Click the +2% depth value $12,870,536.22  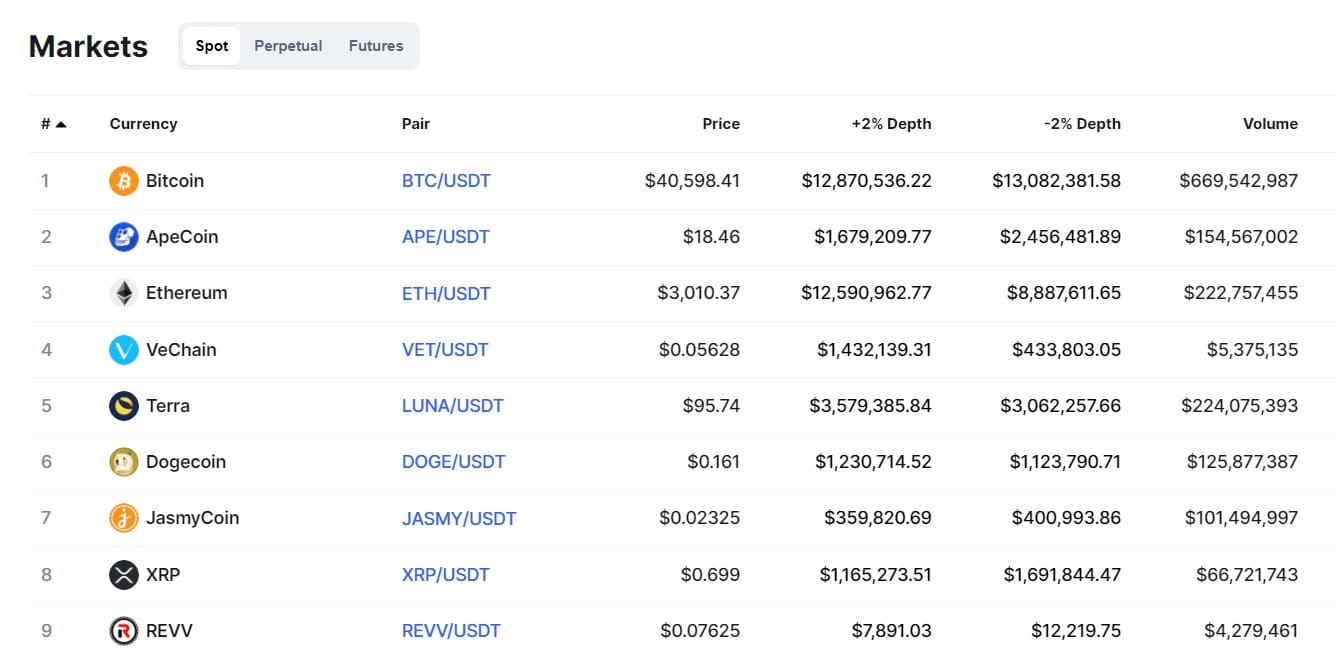867,181
